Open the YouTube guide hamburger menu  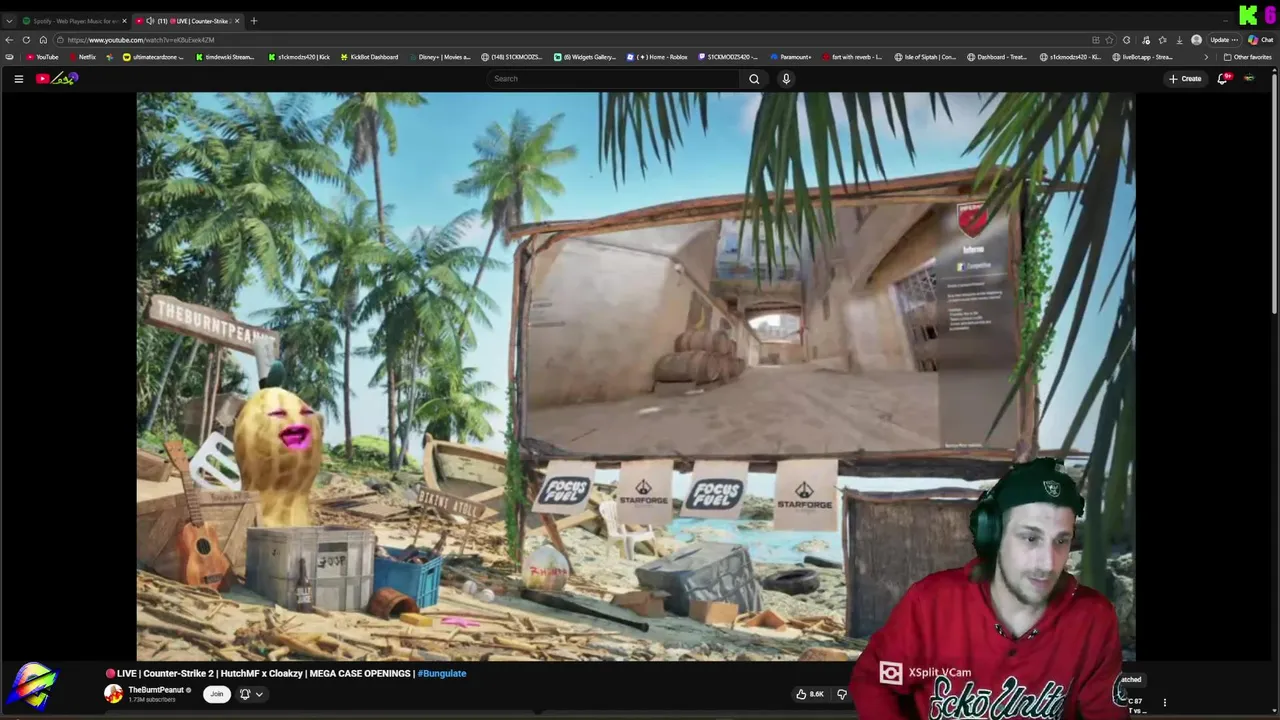click(x=18, y=79)
